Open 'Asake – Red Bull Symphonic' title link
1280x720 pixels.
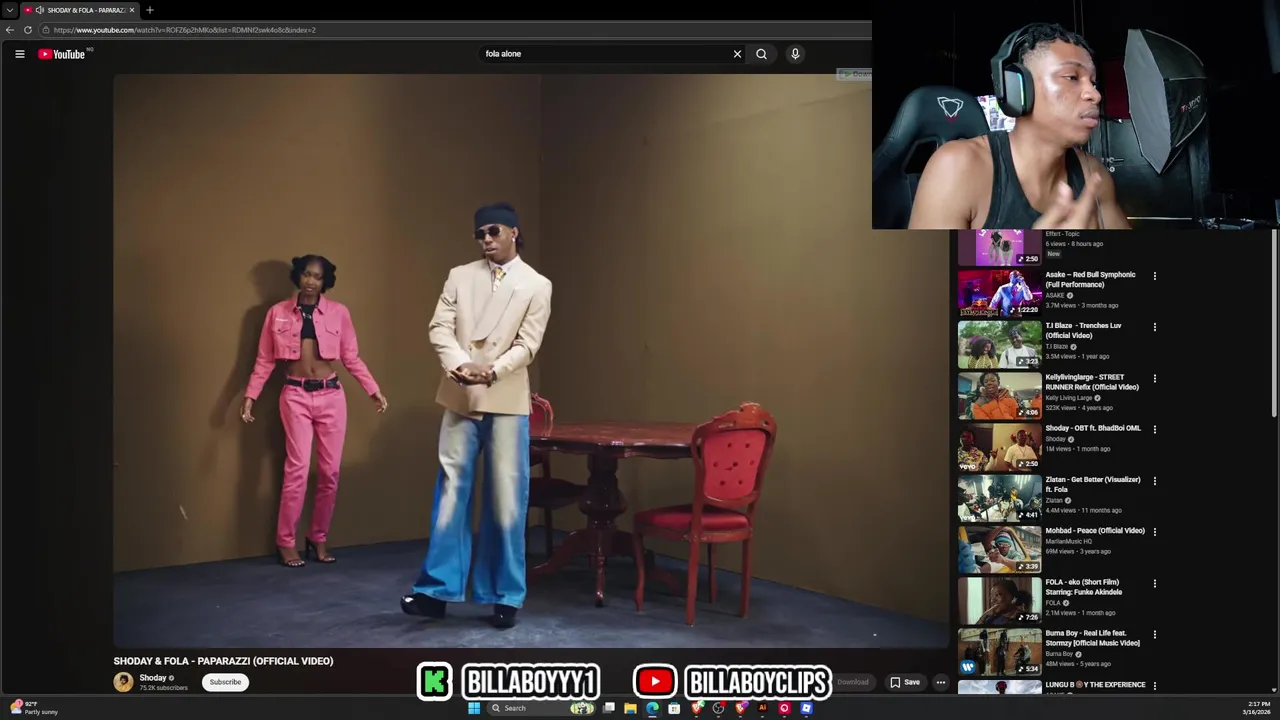(x=1090, y=280)
